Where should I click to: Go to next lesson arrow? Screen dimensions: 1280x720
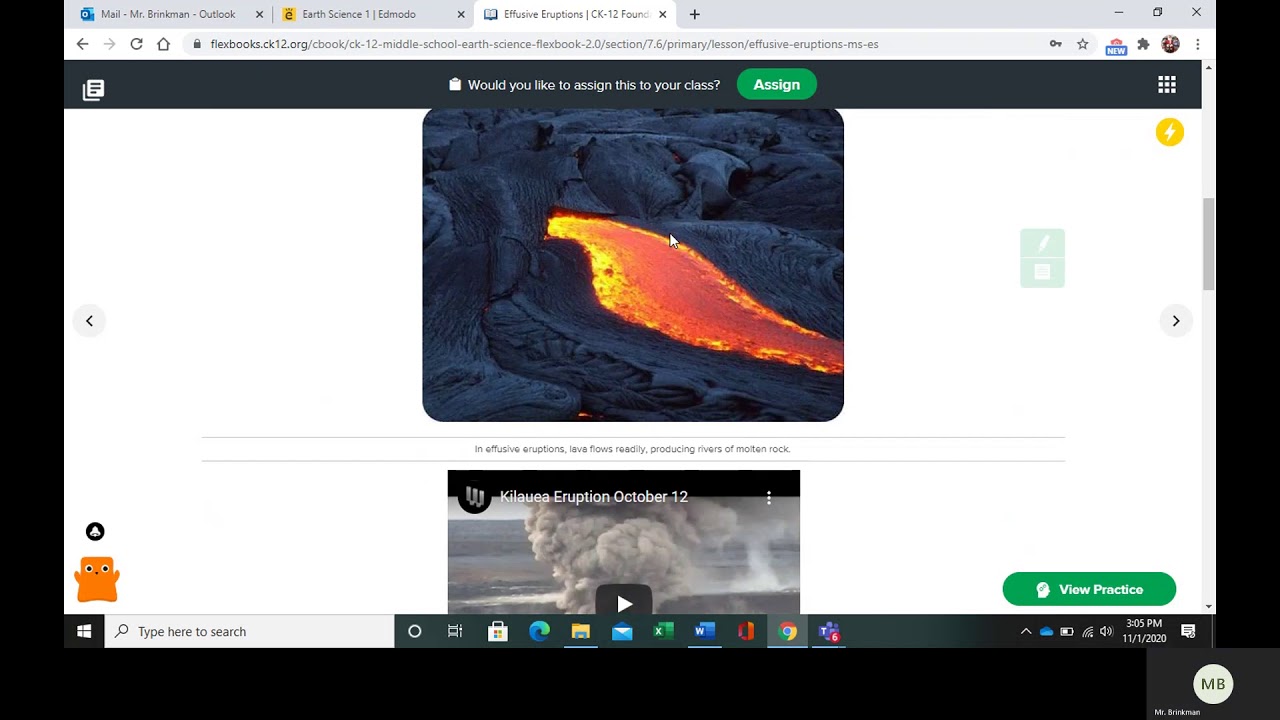(1176, 321)
